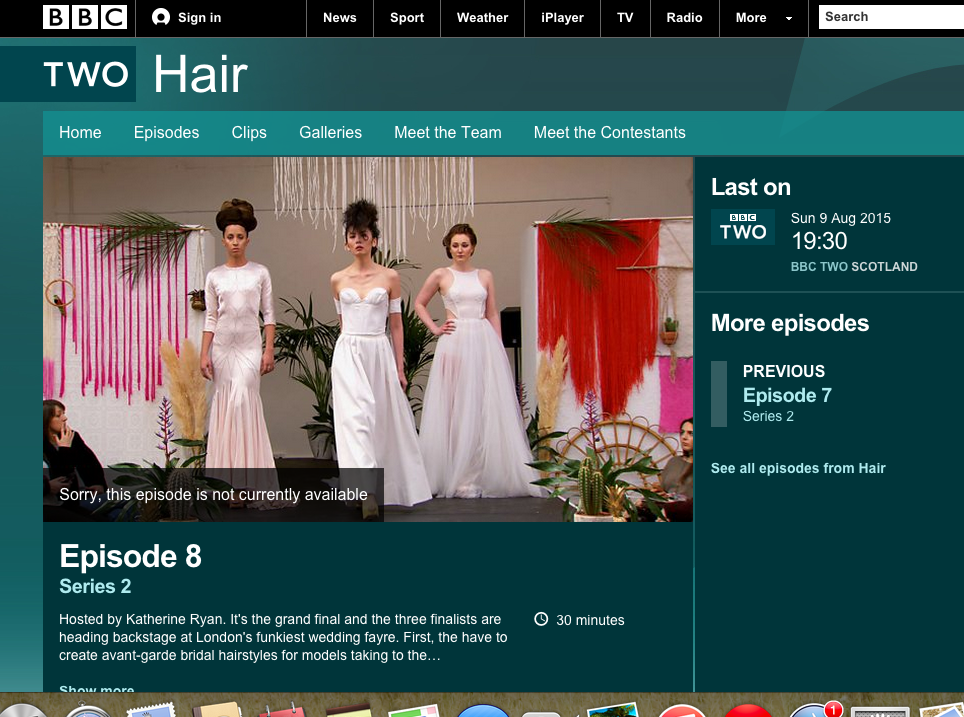Click the Series 2 text under Episode 7
964x717 pixels.
tap(768, 416)
